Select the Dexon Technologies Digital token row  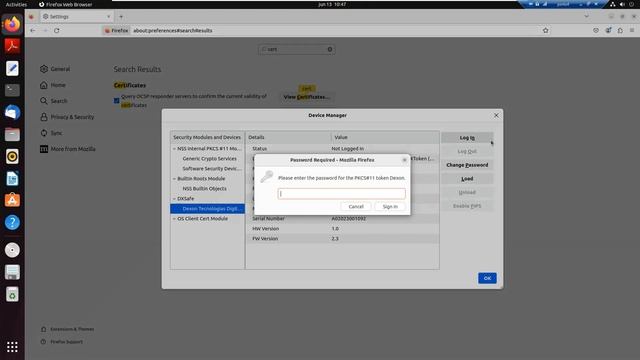[x=207, y=209]
